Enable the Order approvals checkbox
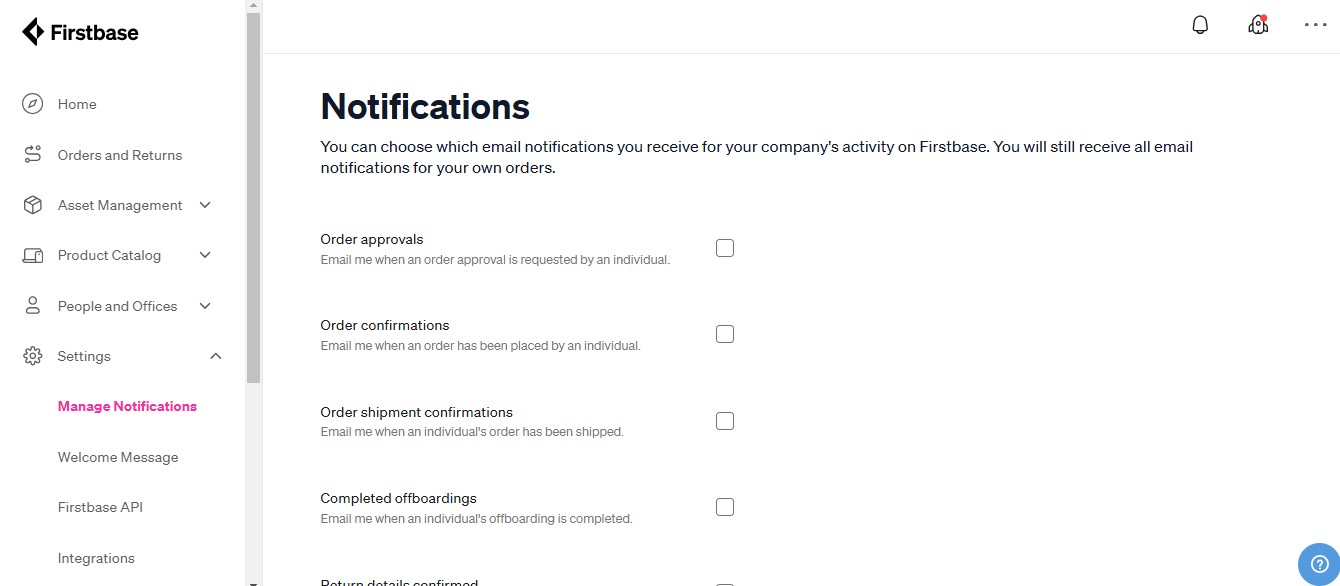This screenshot has width=1340, height=586. 725,248
